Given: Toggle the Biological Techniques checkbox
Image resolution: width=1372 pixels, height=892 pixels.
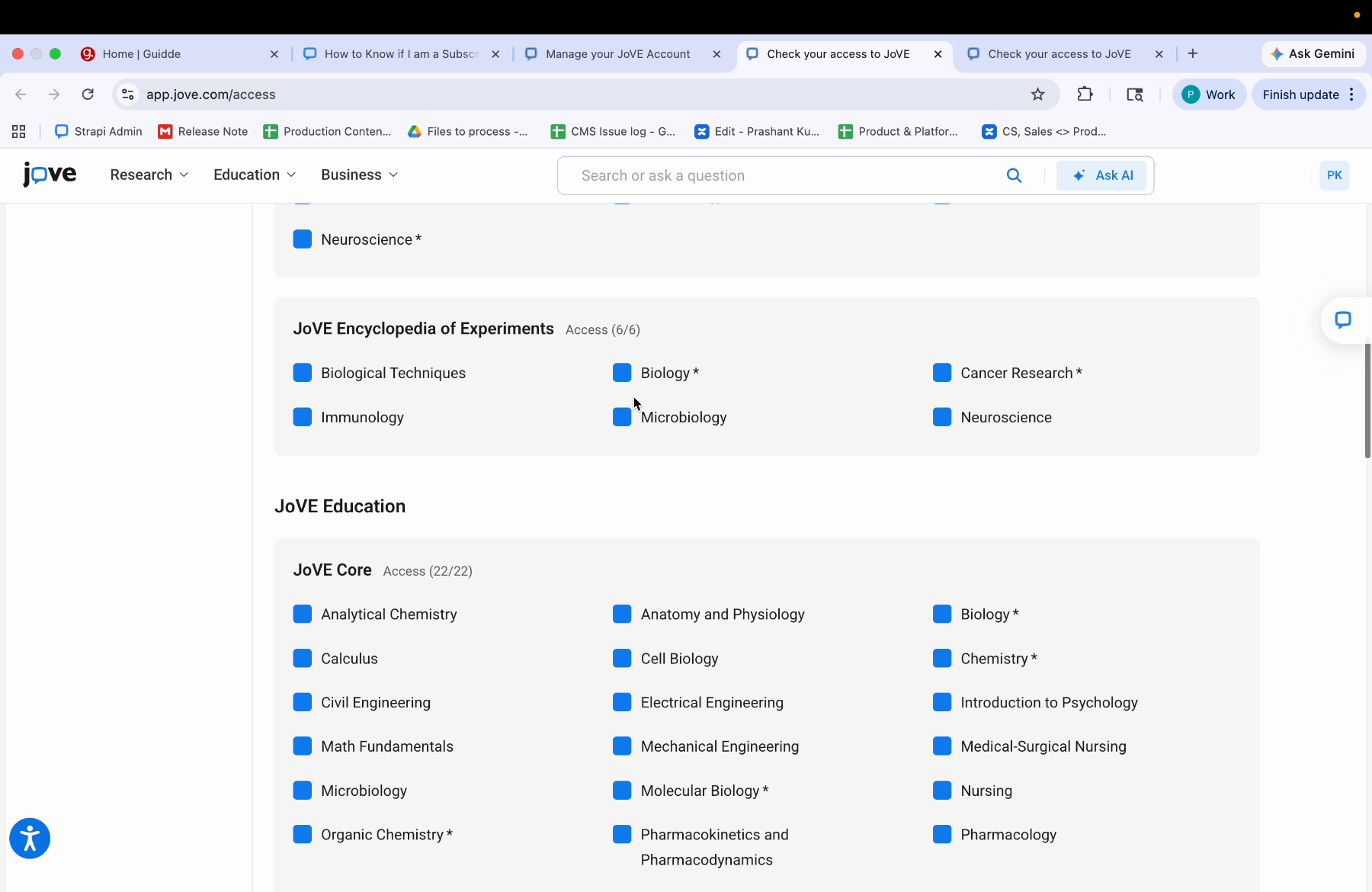Looking at the screenshot, I should (303, 373).
